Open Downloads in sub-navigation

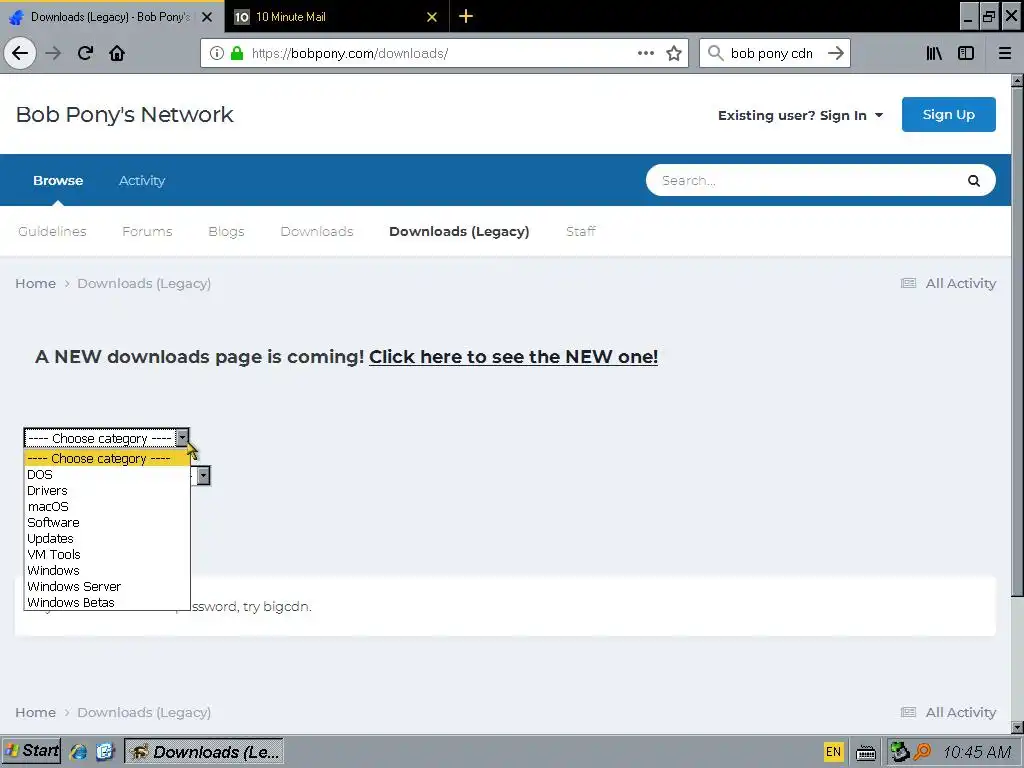click(x=317, y=231)
